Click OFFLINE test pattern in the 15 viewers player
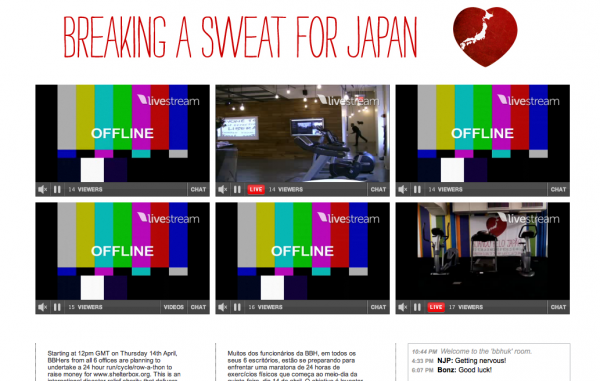Screen dimensions: 600x381 (122, 251)
